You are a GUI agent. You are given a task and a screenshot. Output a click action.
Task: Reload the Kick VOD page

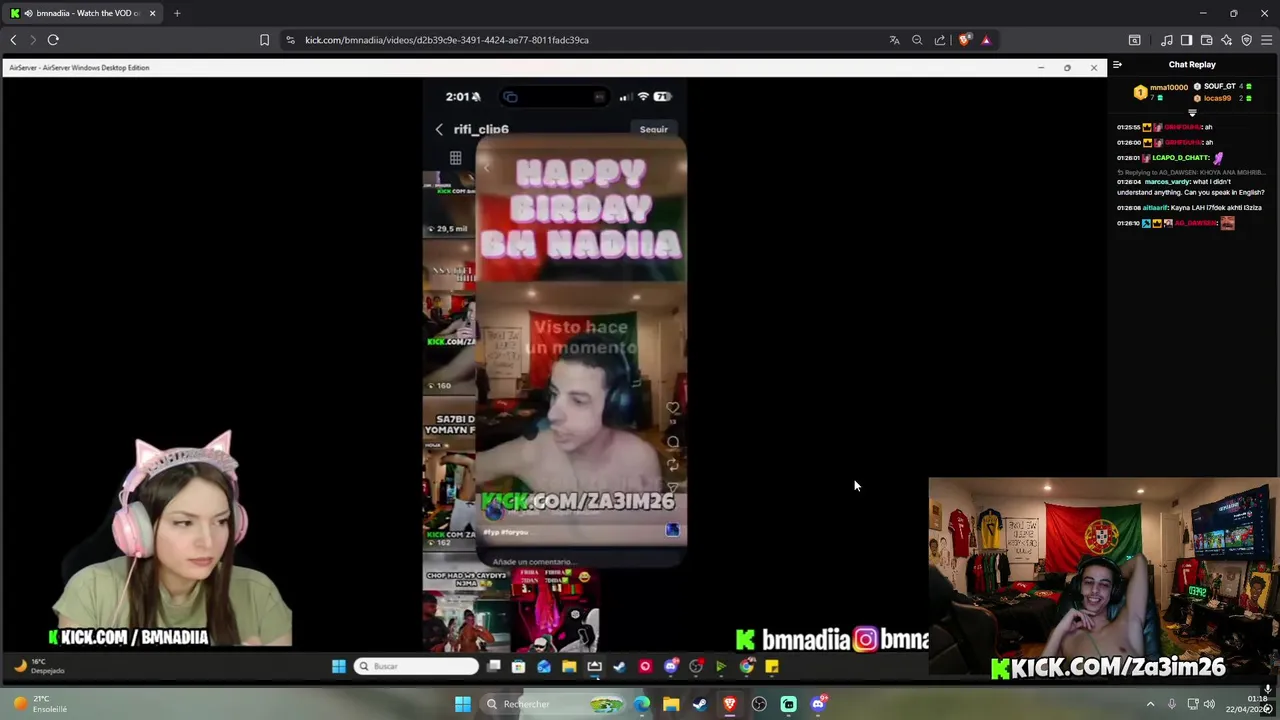pyautogui.click(x=53, y=40)
